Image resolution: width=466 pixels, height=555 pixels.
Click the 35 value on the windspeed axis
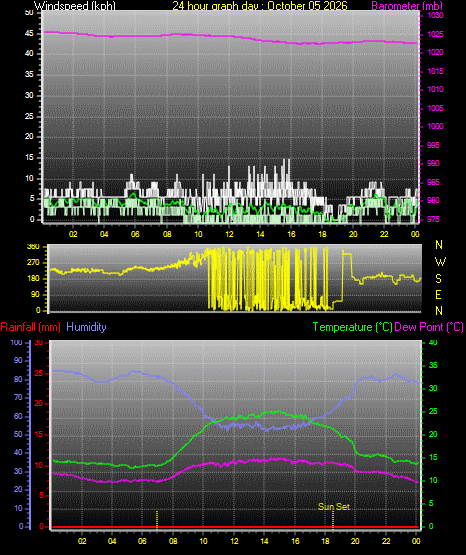pos(29,74)
